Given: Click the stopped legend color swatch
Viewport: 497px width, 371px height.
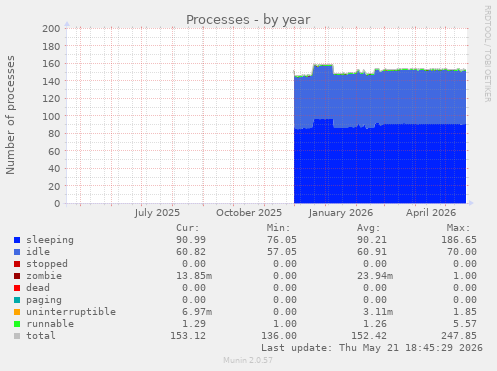Looking at the screenshot, I should [17, 264].
